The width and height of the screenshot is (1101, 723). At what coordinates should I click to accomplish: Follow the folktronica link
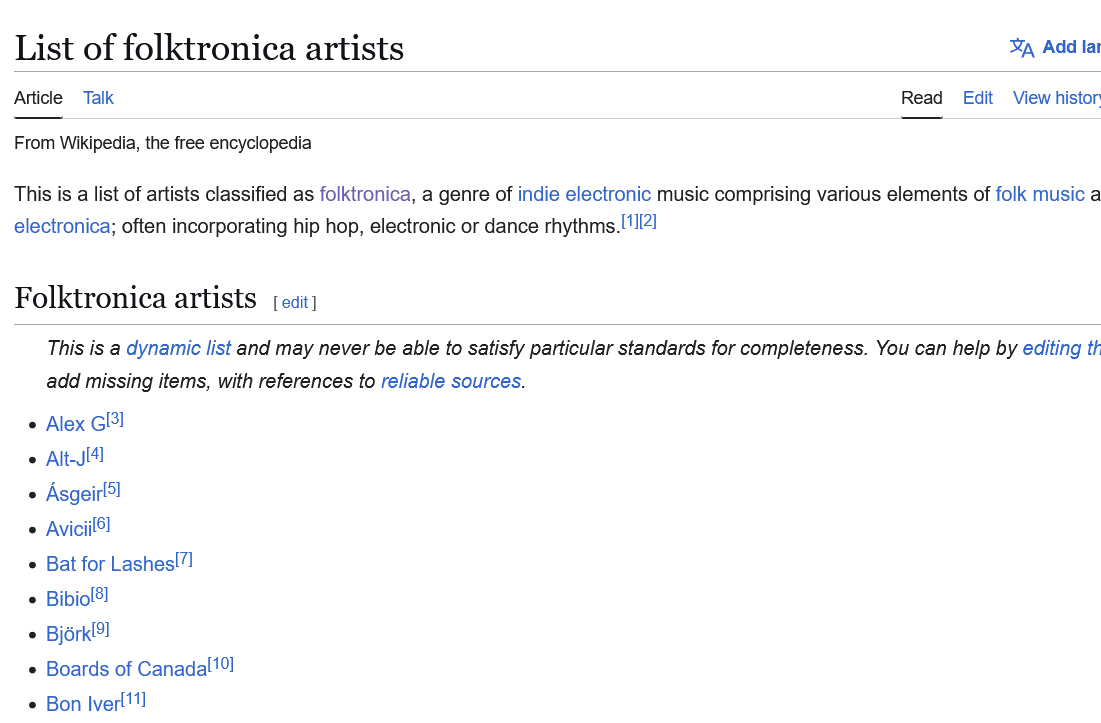[365, 194]
